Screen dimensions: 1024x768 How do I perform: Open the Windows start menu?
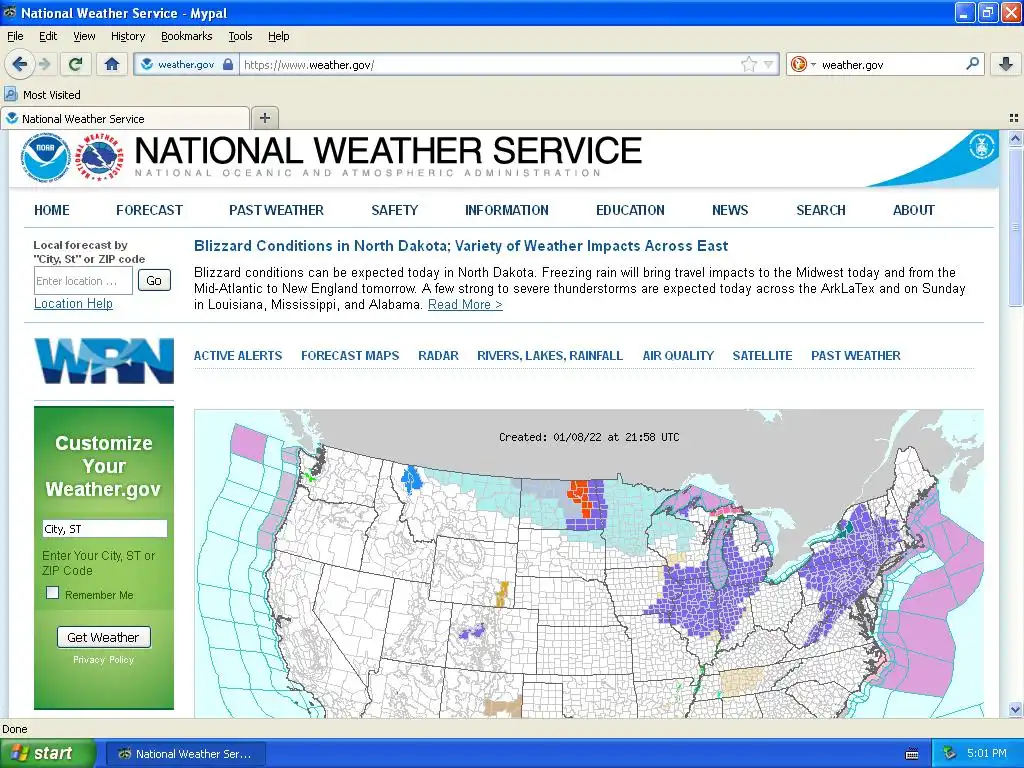tap(48, 753)
